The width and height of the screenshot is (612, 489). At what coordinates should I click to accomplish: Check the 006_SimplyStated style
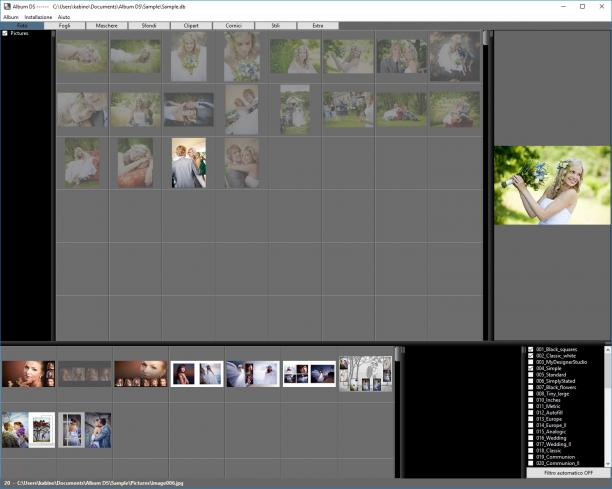point(530,381)
